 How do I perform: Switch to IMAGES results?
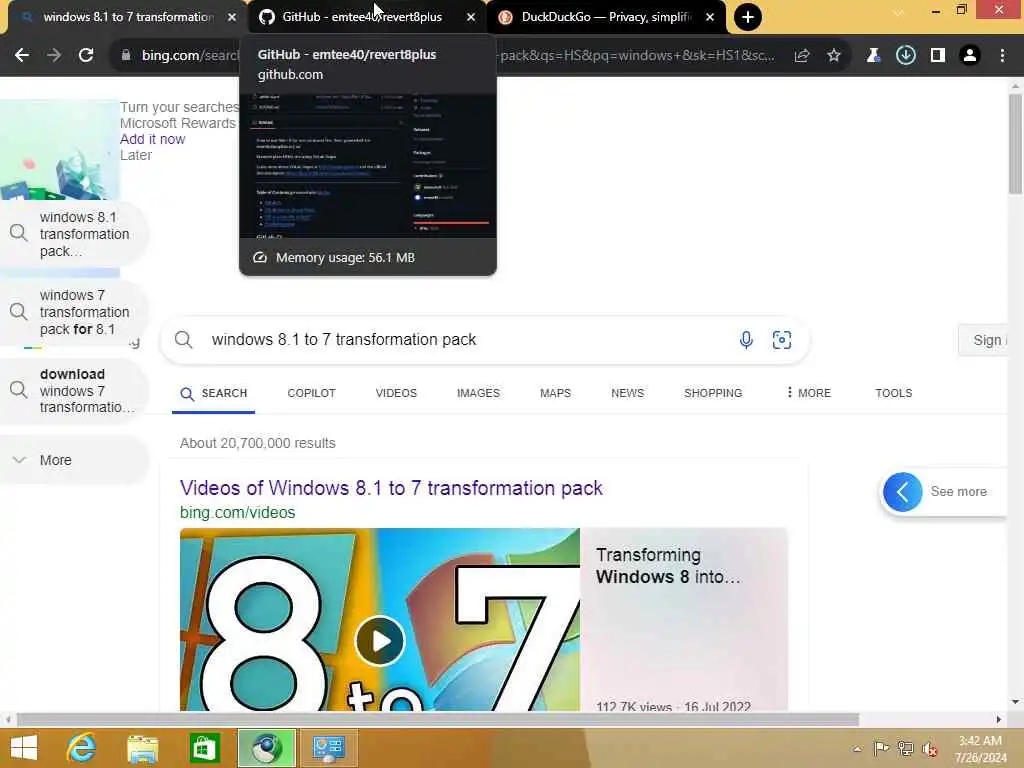point(478,393)
